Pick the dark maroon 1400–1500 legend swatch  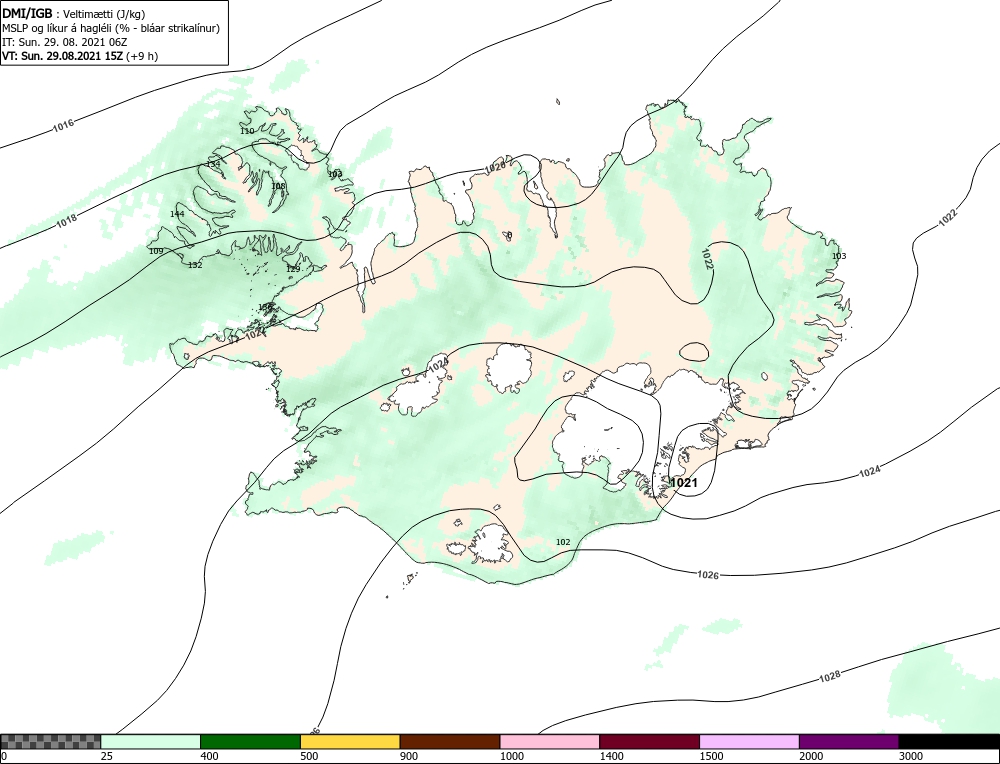point(649,741)
